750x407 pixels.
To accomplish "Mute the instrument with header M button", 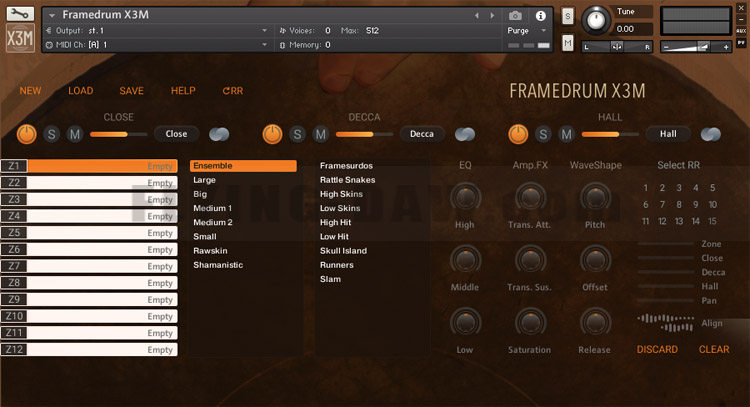I will pos(568,44).
